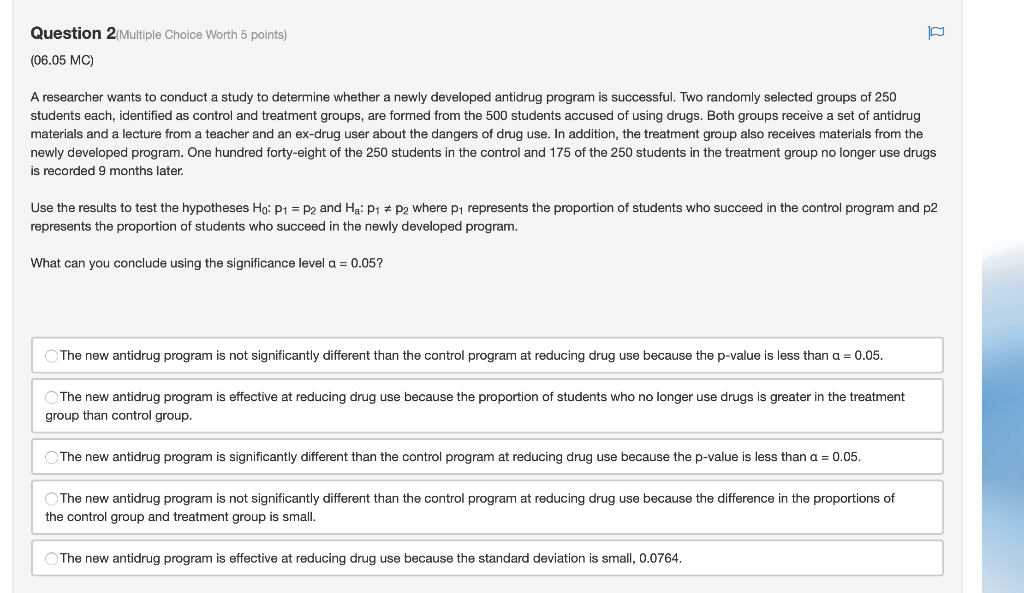This screenshot has width=1024, height=593.
Task: Select the radio button for the fourth answer choice
Action: click(x=51, y=498)
